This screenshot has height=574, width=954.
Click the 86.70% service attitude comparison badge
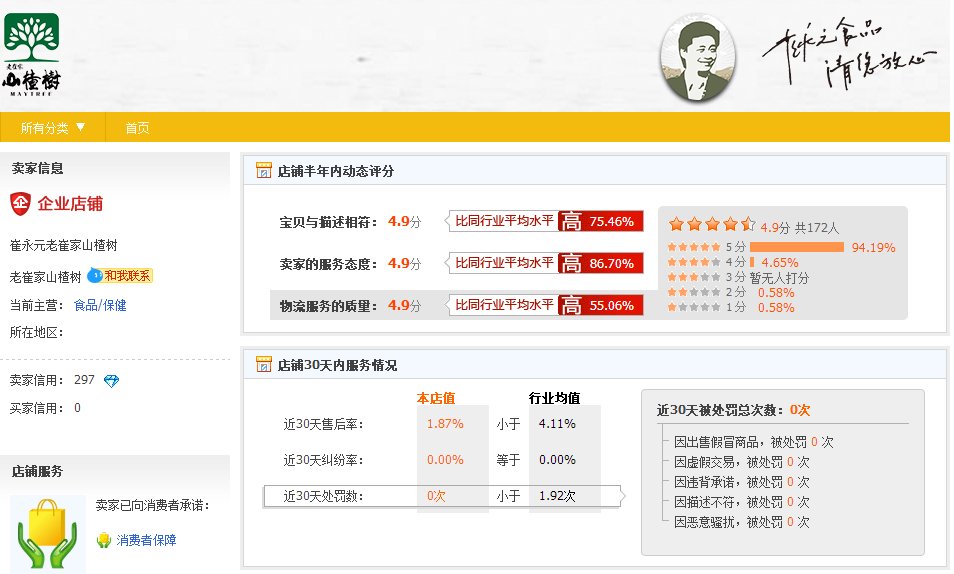pos(600,263)
